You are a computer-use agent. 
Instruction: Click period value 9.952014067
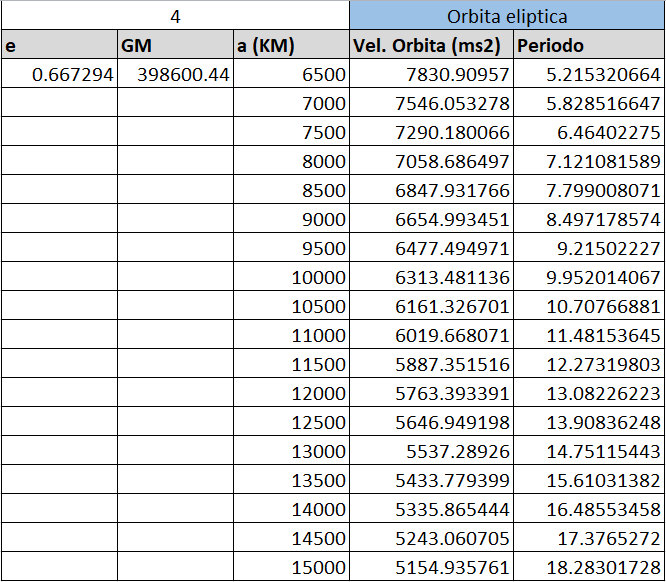click(x=589, y=277)
